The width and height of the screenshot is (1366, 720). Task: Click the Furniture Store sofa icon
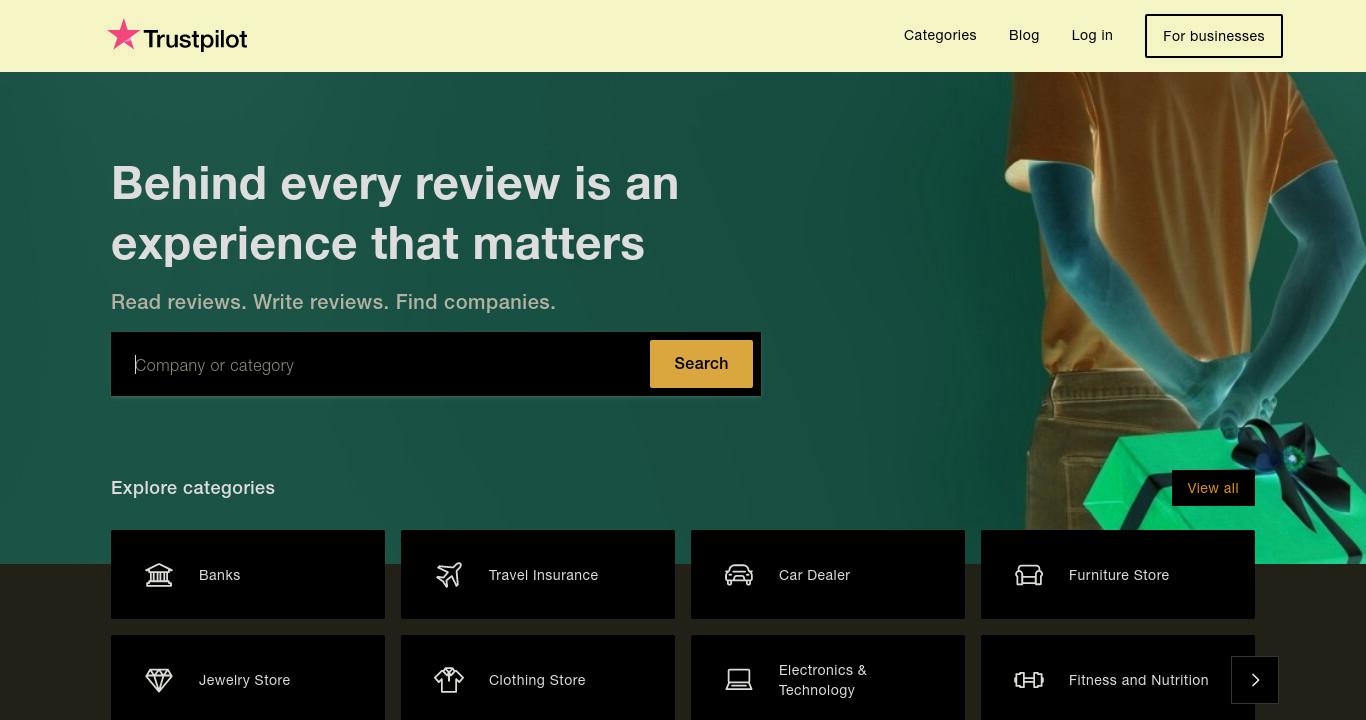point(1029,575)
